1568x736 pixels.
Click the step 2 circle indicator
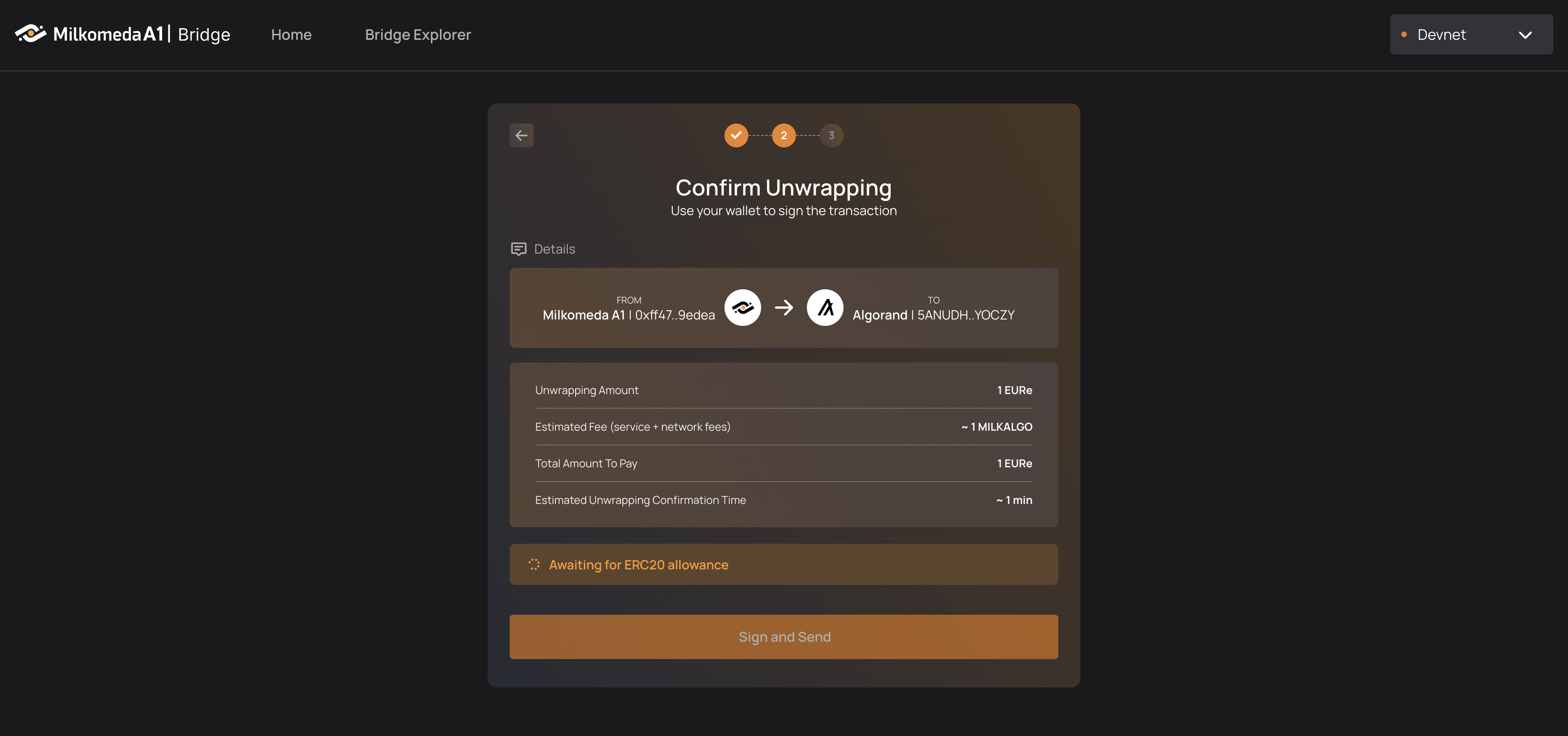[x=784, y=135]
